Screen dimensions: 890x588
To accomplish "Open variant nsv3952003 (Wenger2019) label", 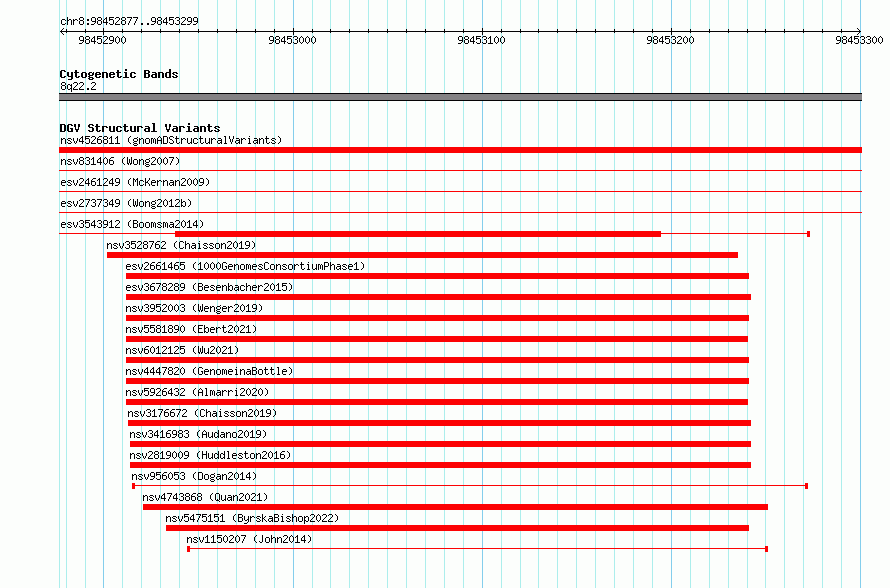I will (x=194, y=308).
